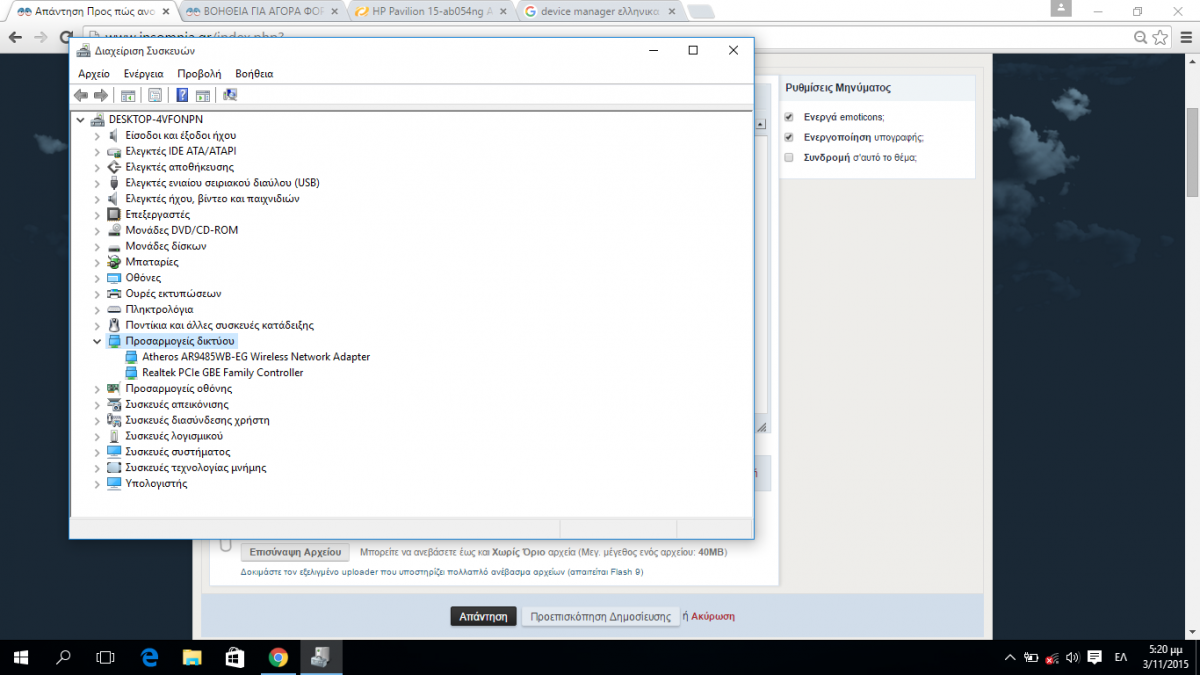
Task: Open the Βοήθεια menu
Action: pyautogui.click(x=254, y=74)
